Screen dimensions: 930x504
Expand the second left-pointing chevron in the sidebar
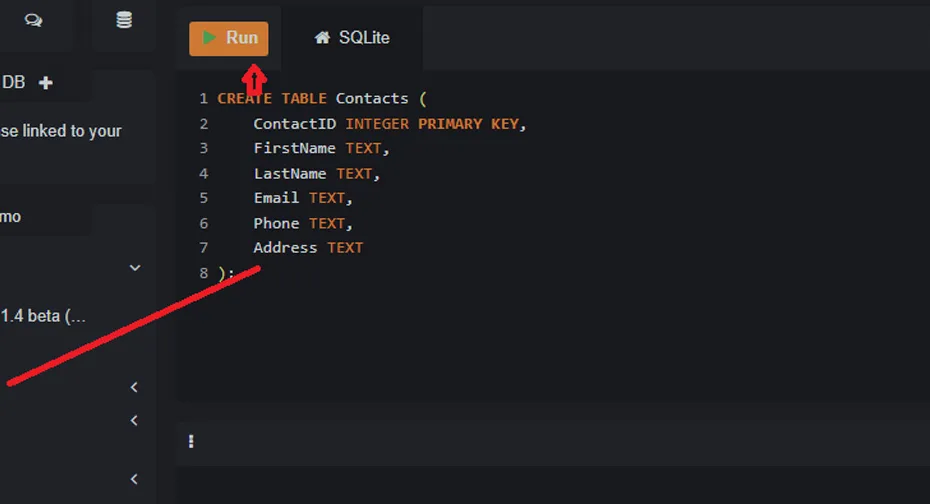tap(135, 421)
